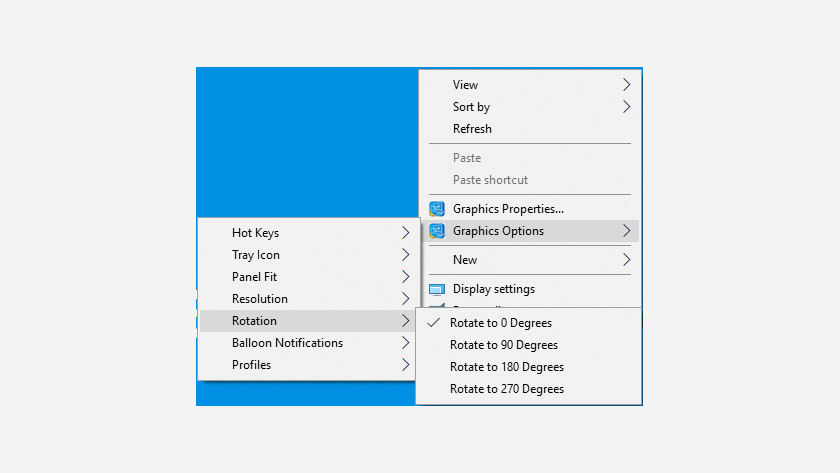This screenshot has width=840, height=473.
Task: Choose Rotate to 180 Degrees
Action: pos(506,367)
